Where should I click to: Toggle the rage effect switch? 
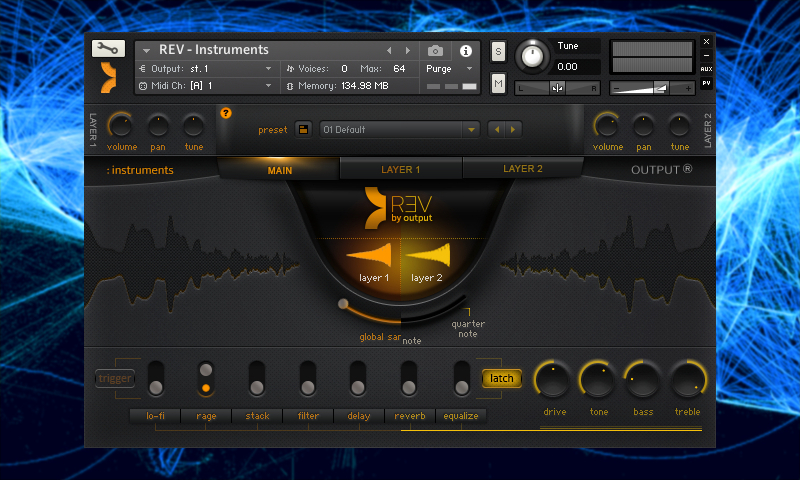coord(206,378)
